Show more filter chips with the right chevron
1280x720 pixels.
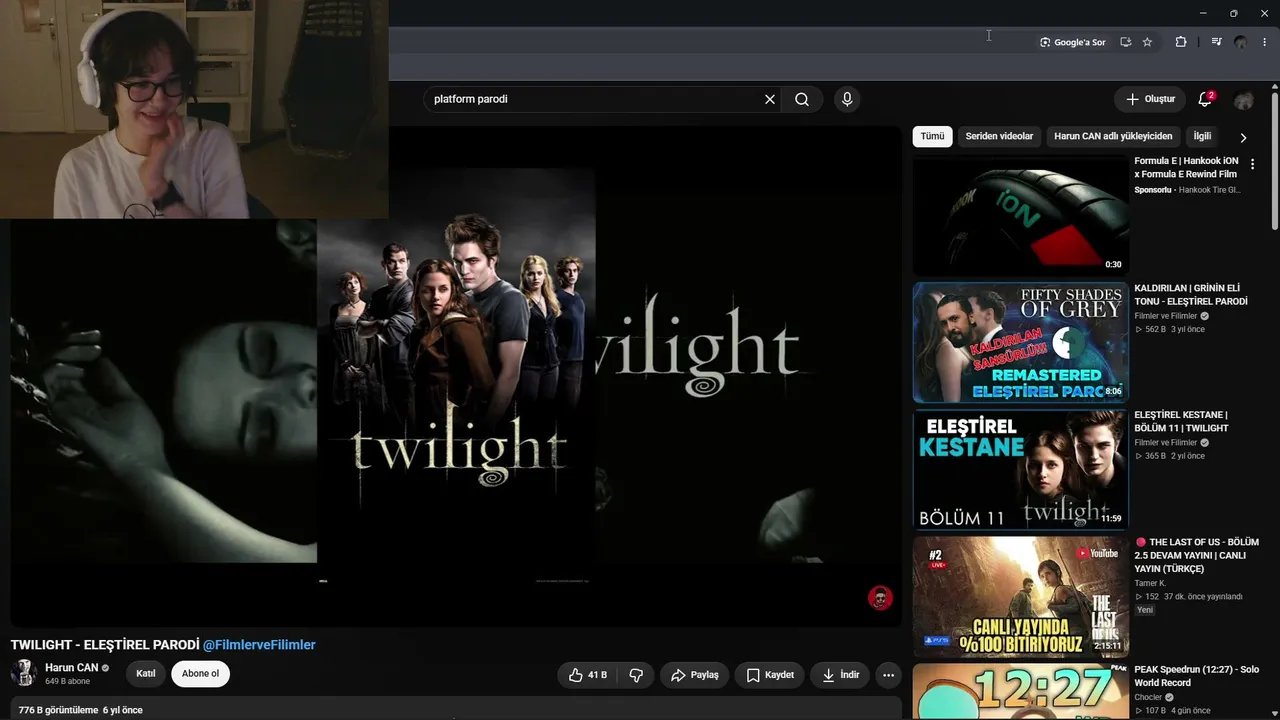pos(1243,137)
